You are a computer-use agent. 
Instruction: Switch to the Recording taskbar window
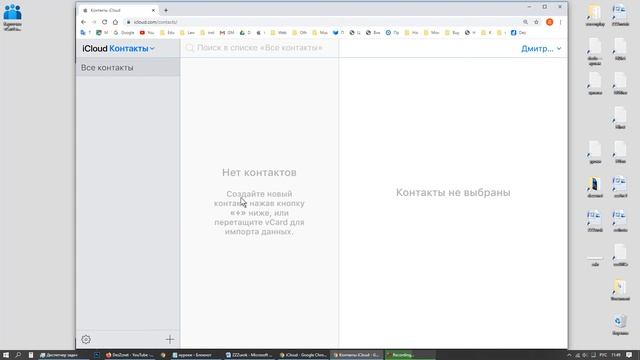click(x=410, y=355)
